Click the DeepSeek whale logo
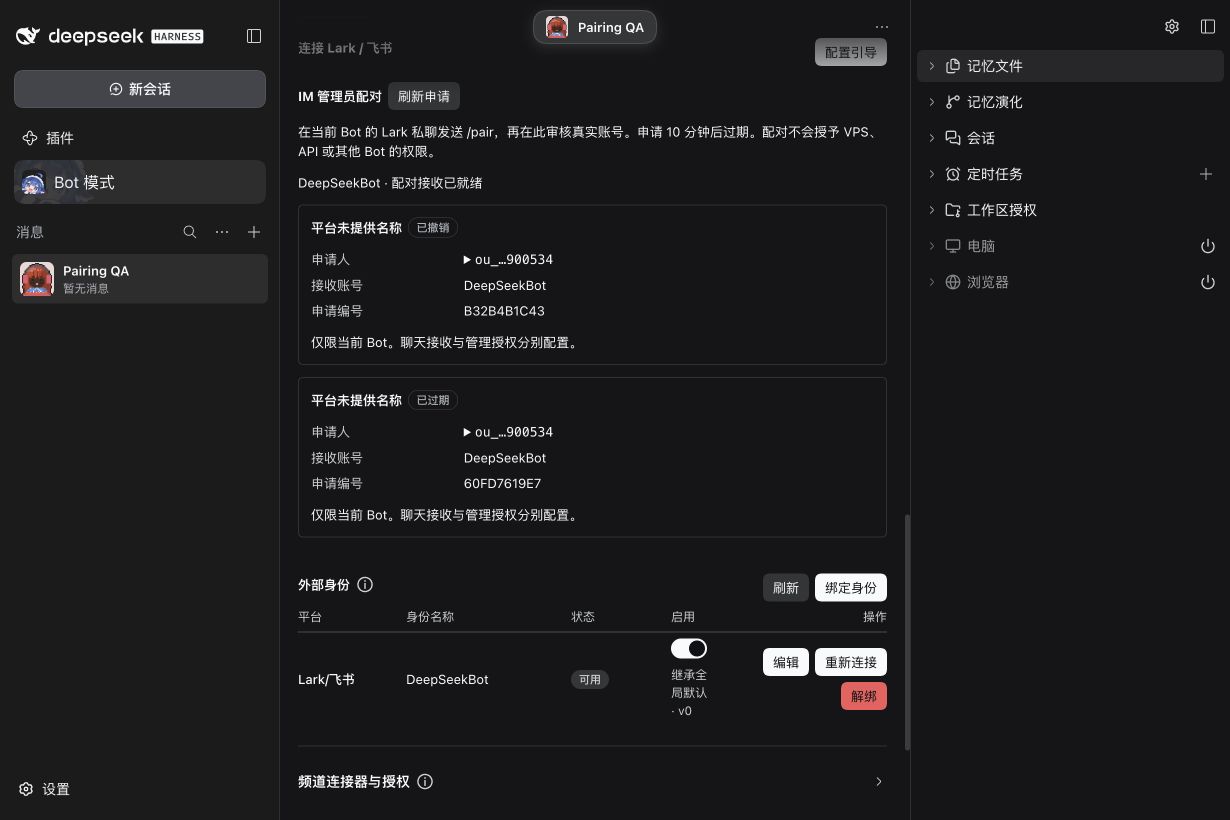 (x=28, y=36)
